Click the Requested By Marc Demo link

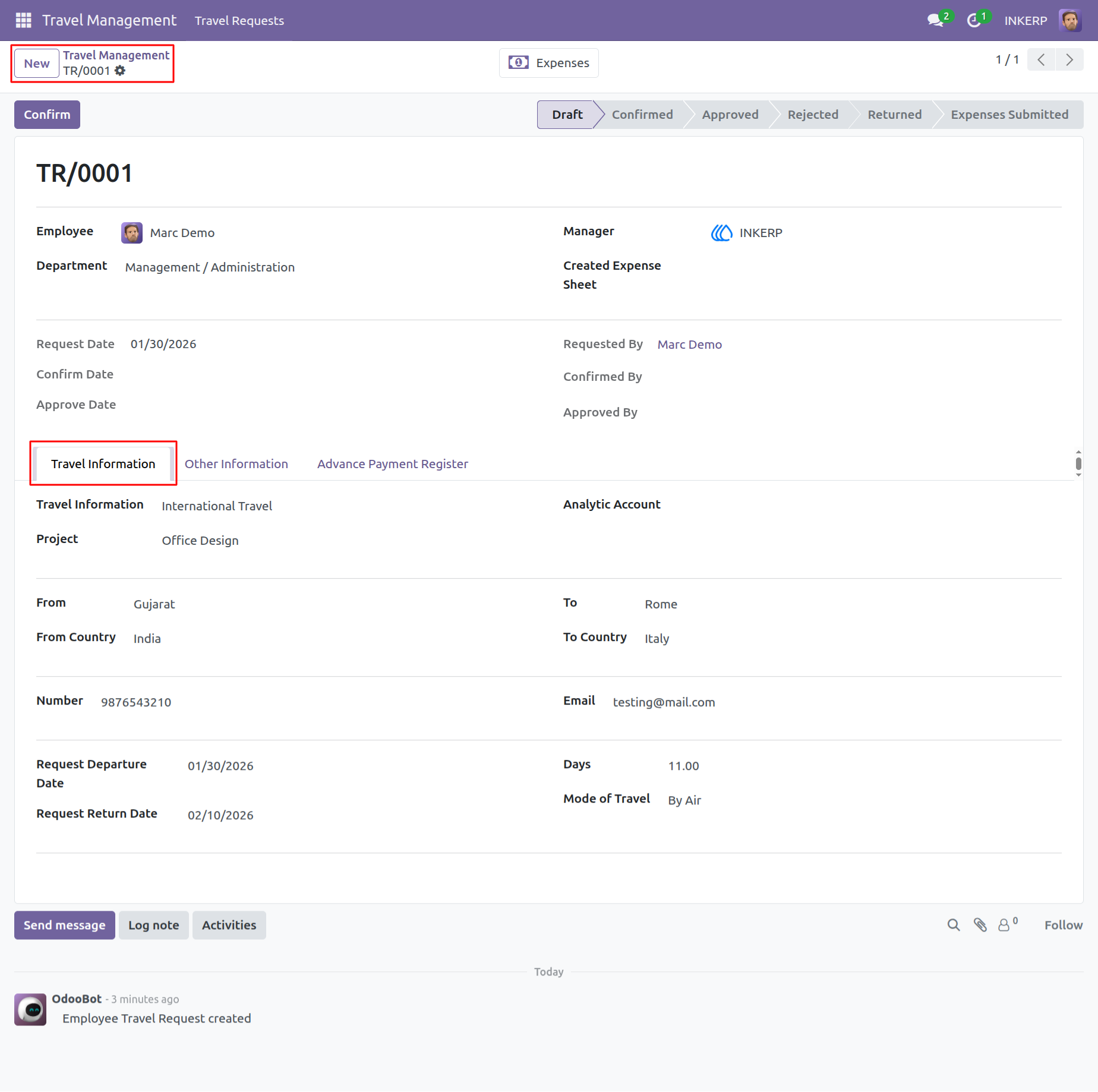(x=689, y=345)
